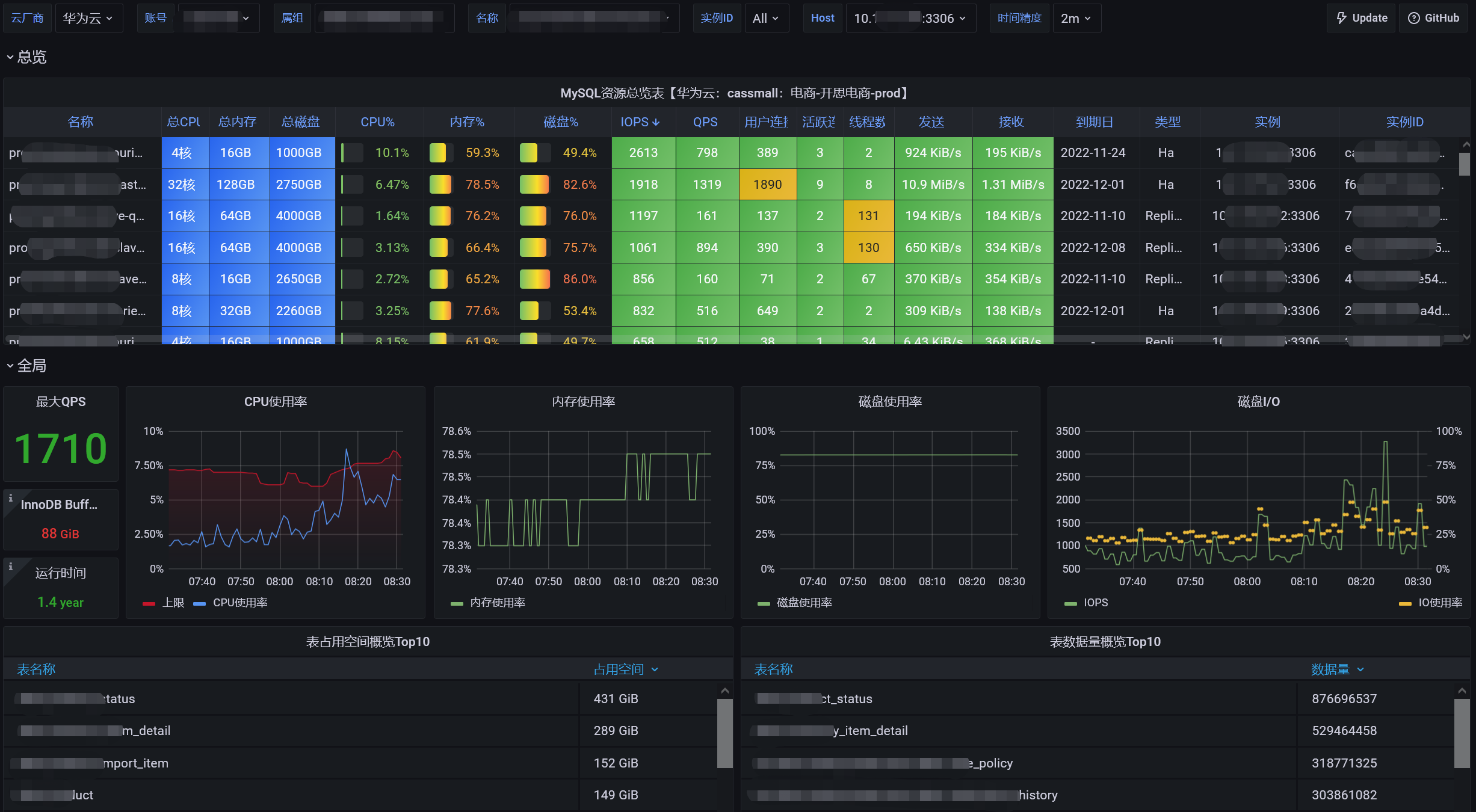1476x812 pixels.
Task: Sort table by QPS column header
Action: point(705,122)
